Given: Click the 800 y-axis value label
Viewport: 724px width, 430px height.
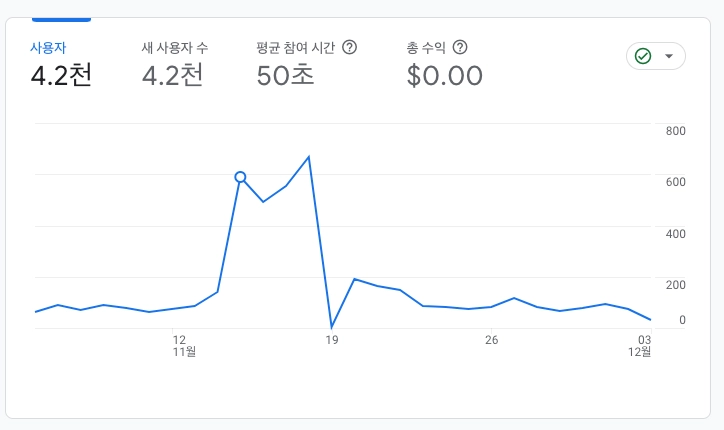Looking at the screenshot, I should pos(675,131).
